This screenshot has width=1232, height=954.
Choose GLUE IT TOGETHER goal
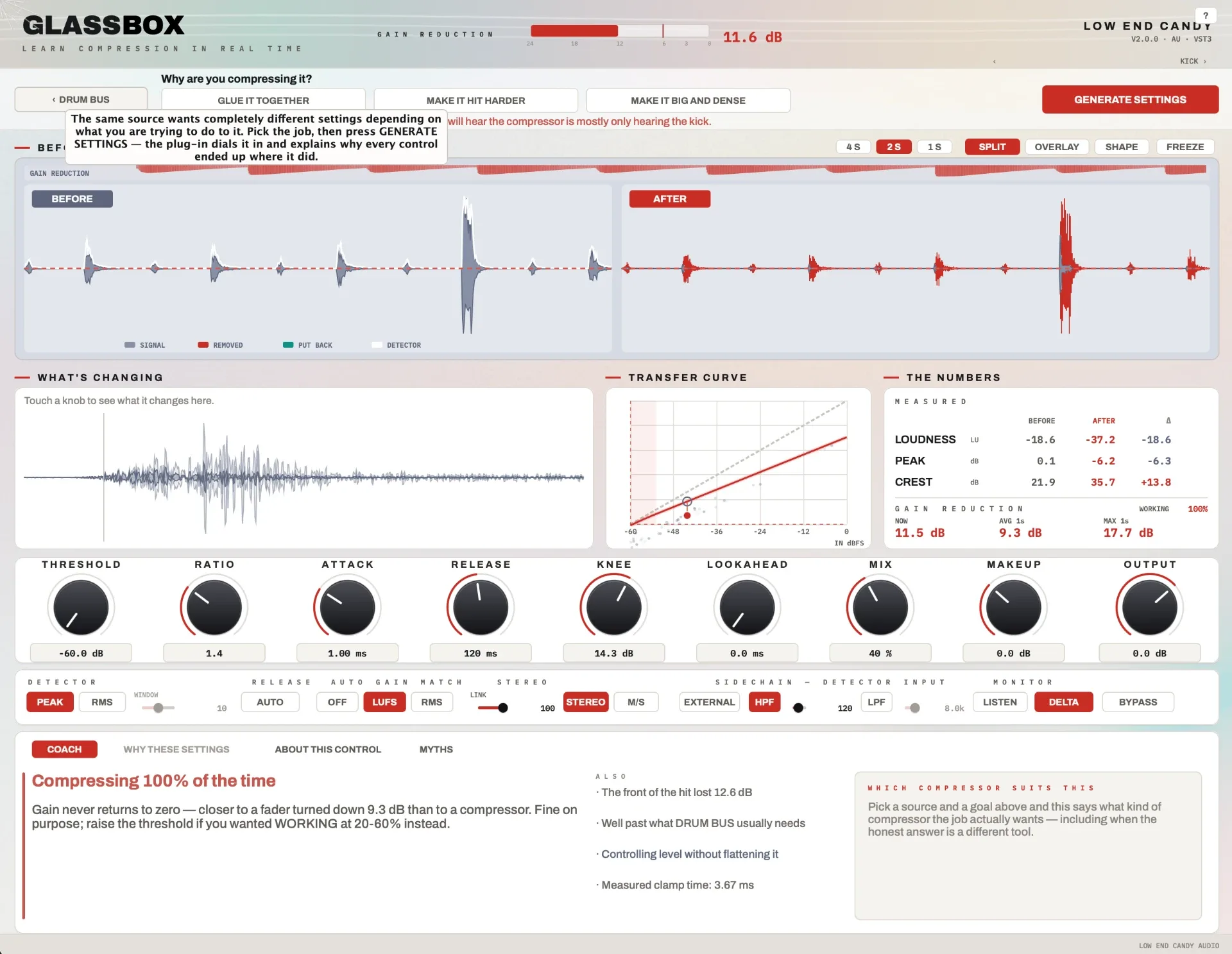pyautogui.click(x=263, y=100)
